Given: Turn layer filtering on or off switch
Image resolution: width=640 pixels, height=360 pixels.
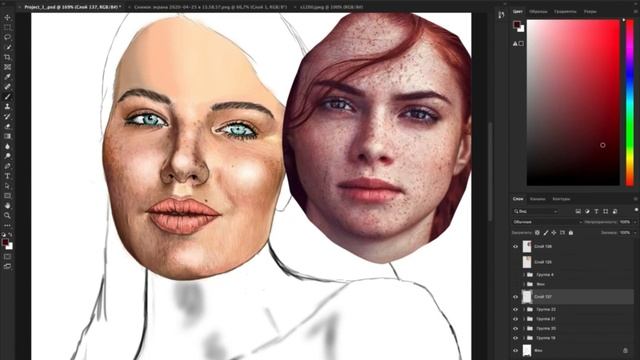Looking at the screenshot, I should [636, 210].
